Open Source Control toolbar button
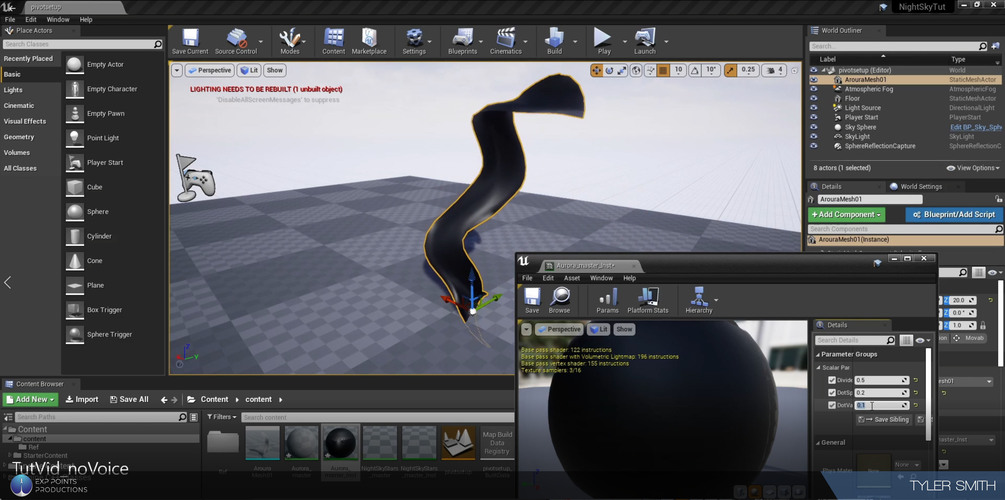1005x500 pixels. 236,42
